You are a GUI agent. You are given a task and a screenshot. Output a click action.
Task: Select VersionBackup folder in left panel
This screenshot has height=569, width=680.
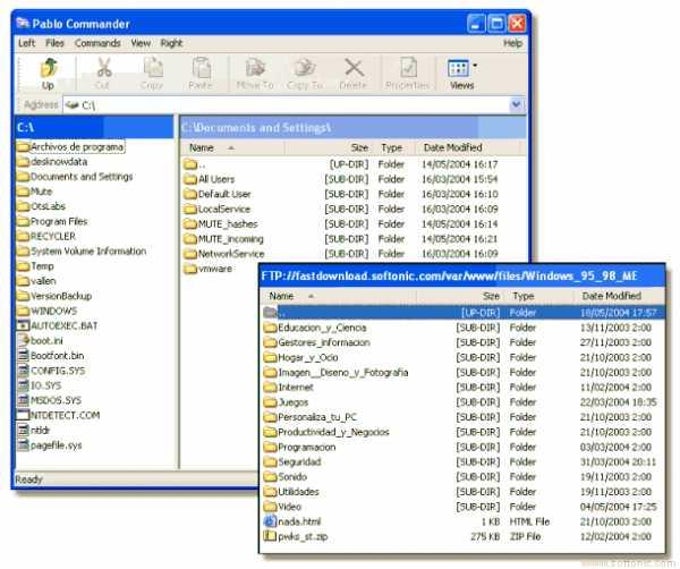tap(55, 296)
